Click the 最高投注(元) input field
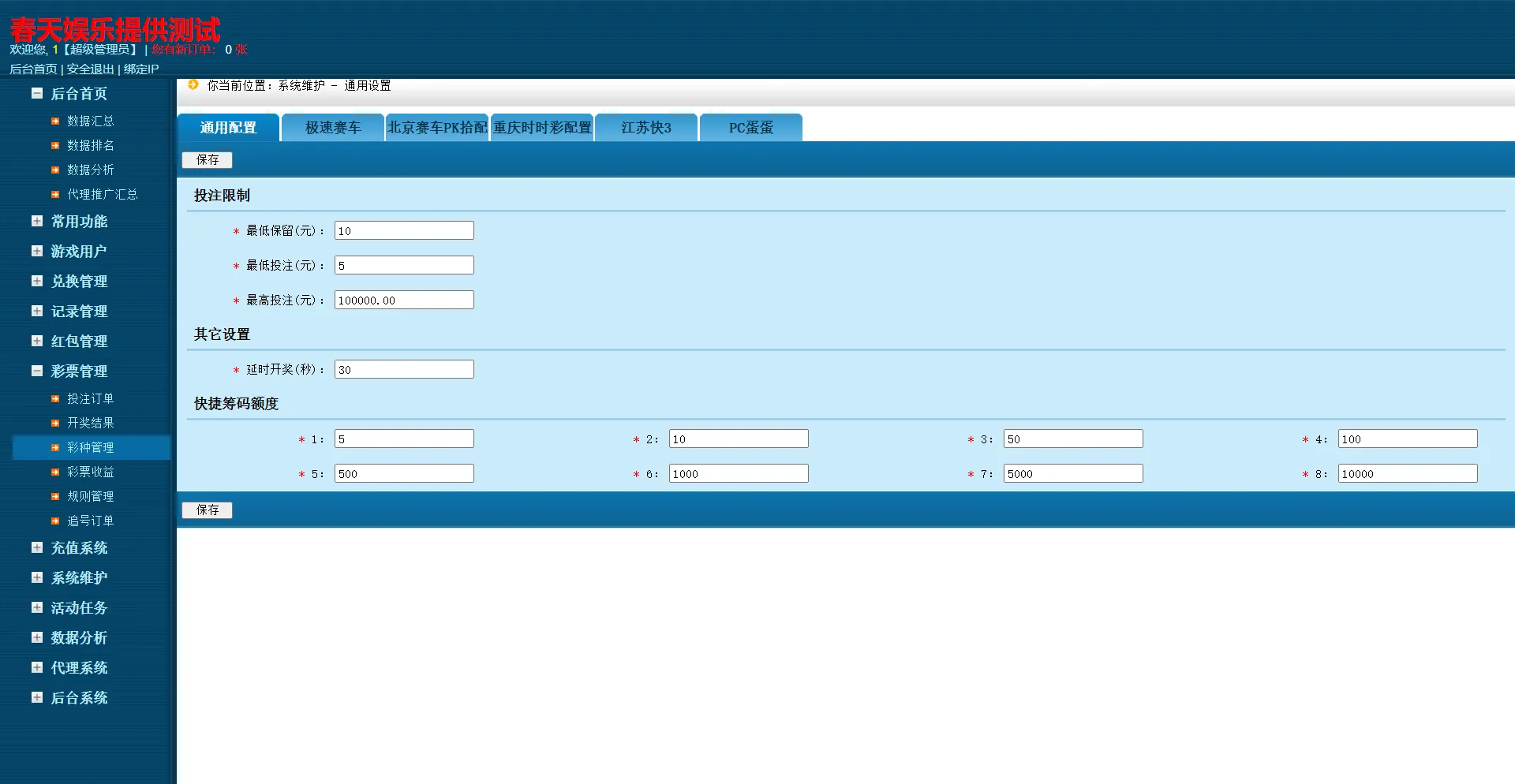Screen dimensions: 1515x784 point(404,300)
